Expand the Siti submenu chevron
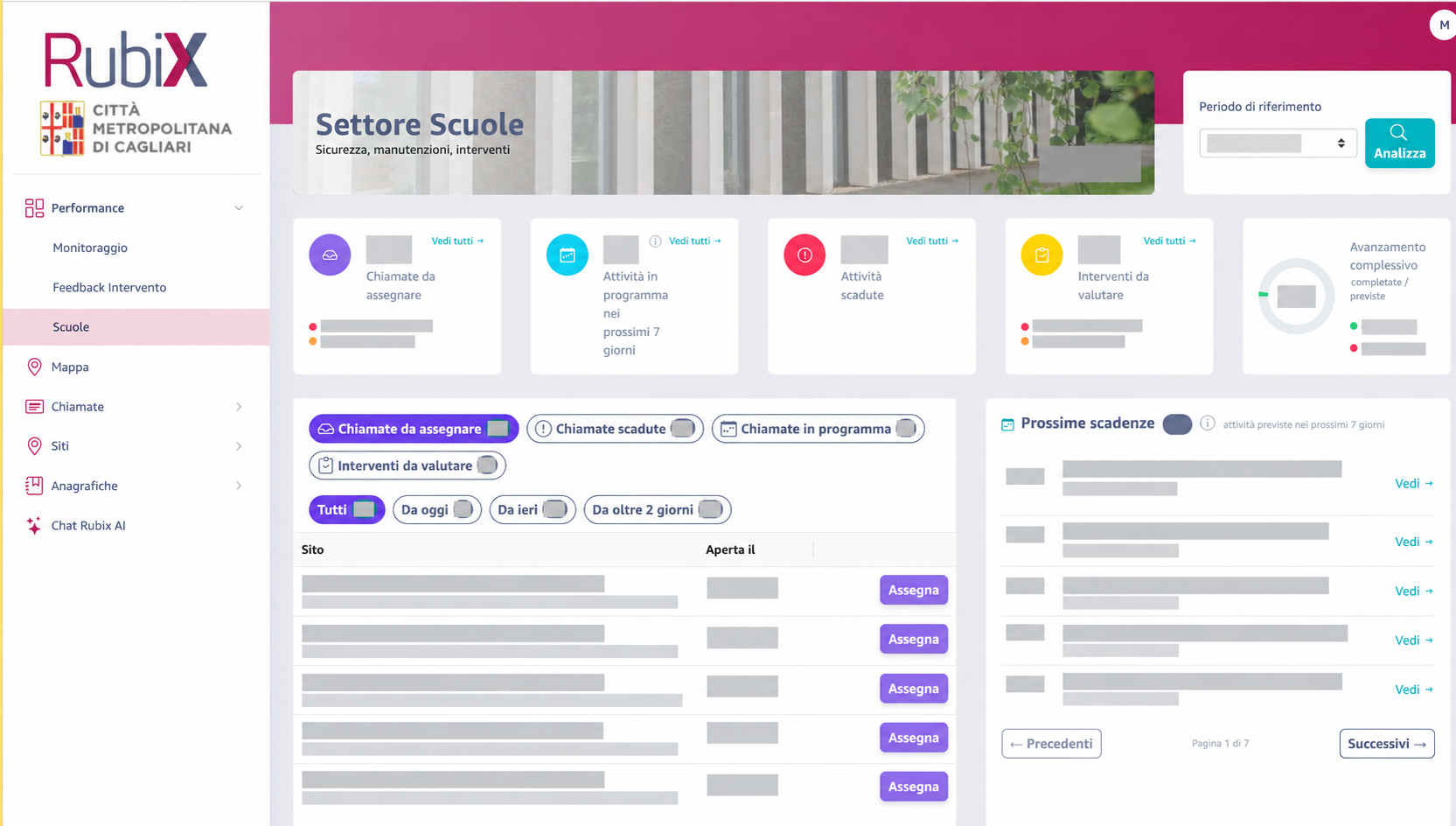The width and height of the screenshot is (1456, 826). tap(239, 446)
